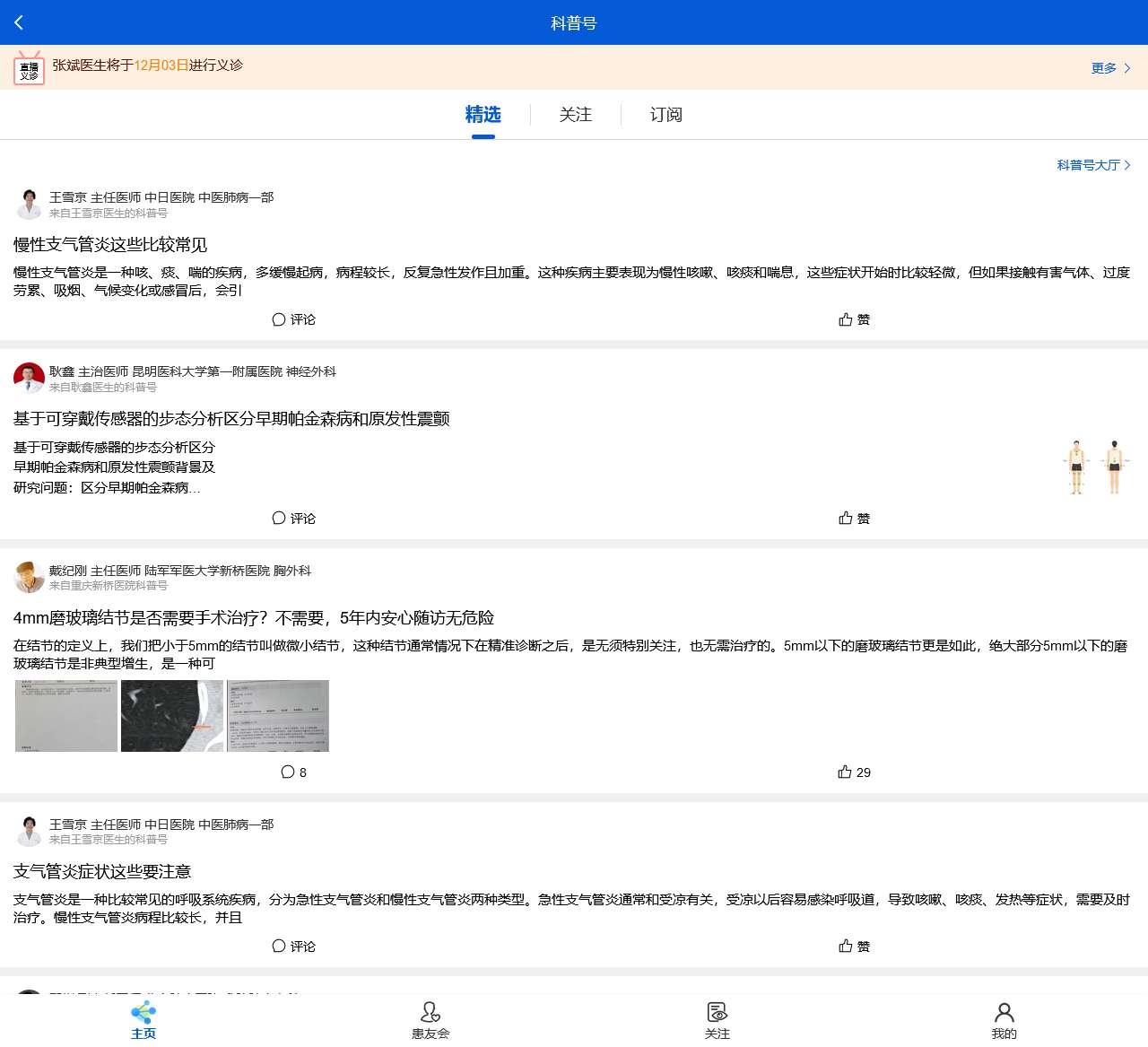Screen dimensions: 1148x1047
Task: Switch to the 订阅 tab
Action: coord(665,114)
